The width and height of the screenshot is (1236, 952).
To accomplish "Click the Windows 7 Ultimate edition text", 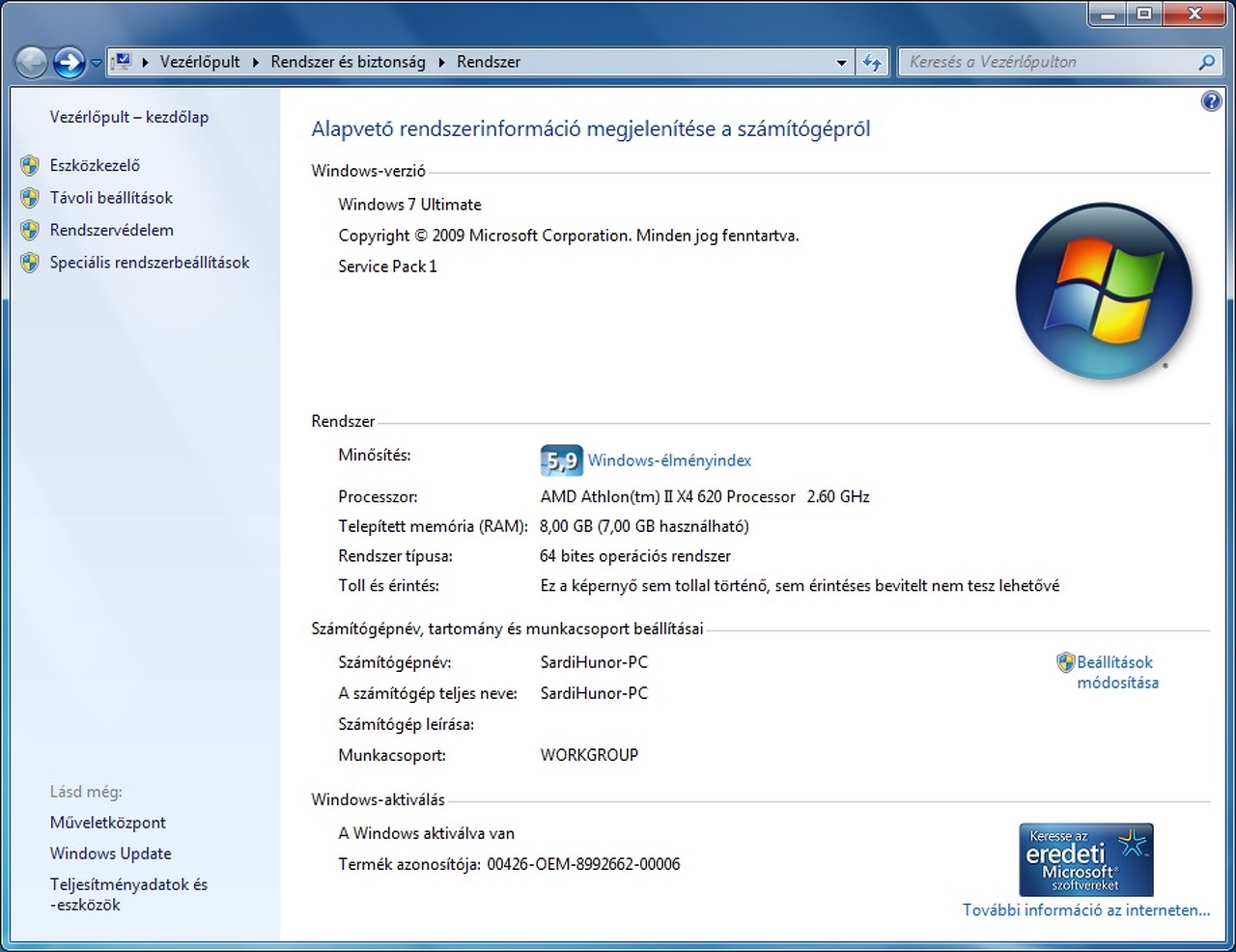I will coord(409,205).
